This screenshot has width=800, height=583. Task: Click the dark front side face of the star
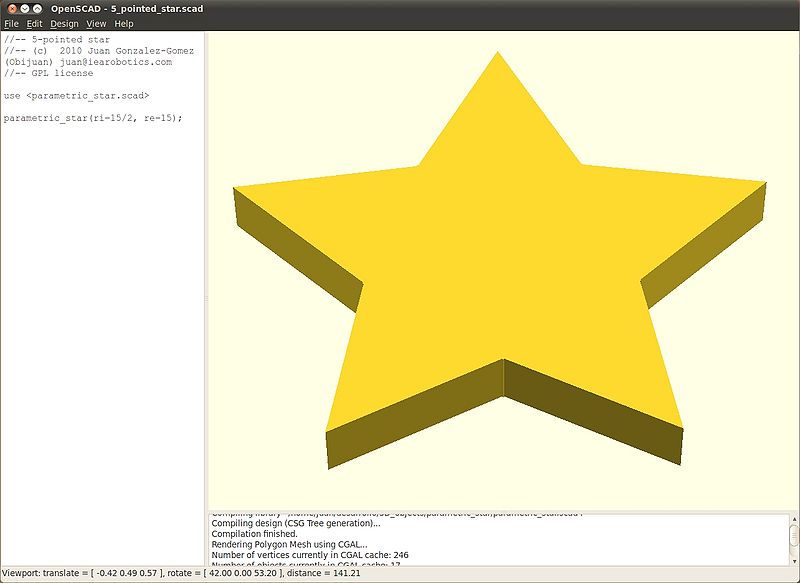(x=590, y=410)
